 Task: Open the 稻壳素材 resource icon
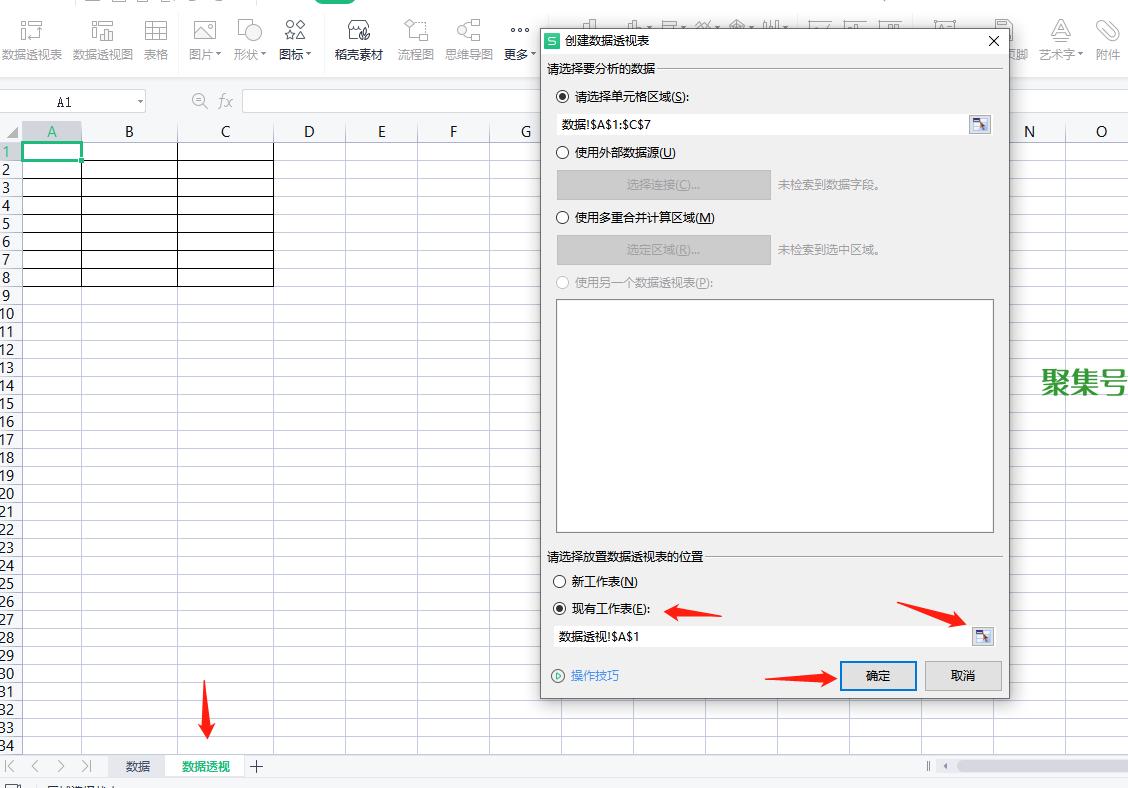coord(358,38)
